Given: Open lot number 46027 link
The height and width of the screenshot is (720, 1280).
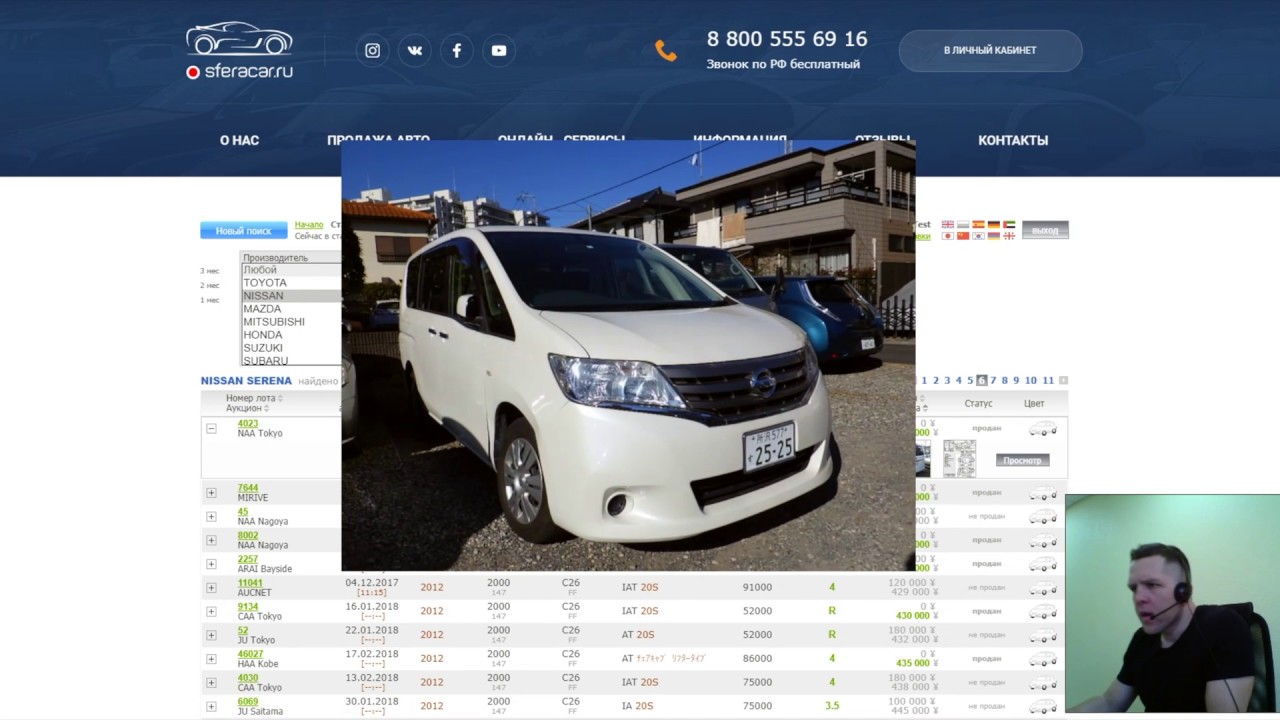Looking at the screenshot, I should pyautogui.click(x=250, y=654).
